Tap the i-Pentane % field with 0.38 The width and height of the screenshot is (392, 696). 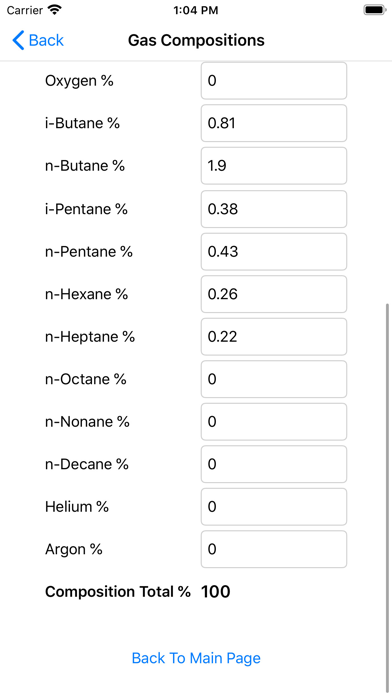274,209
